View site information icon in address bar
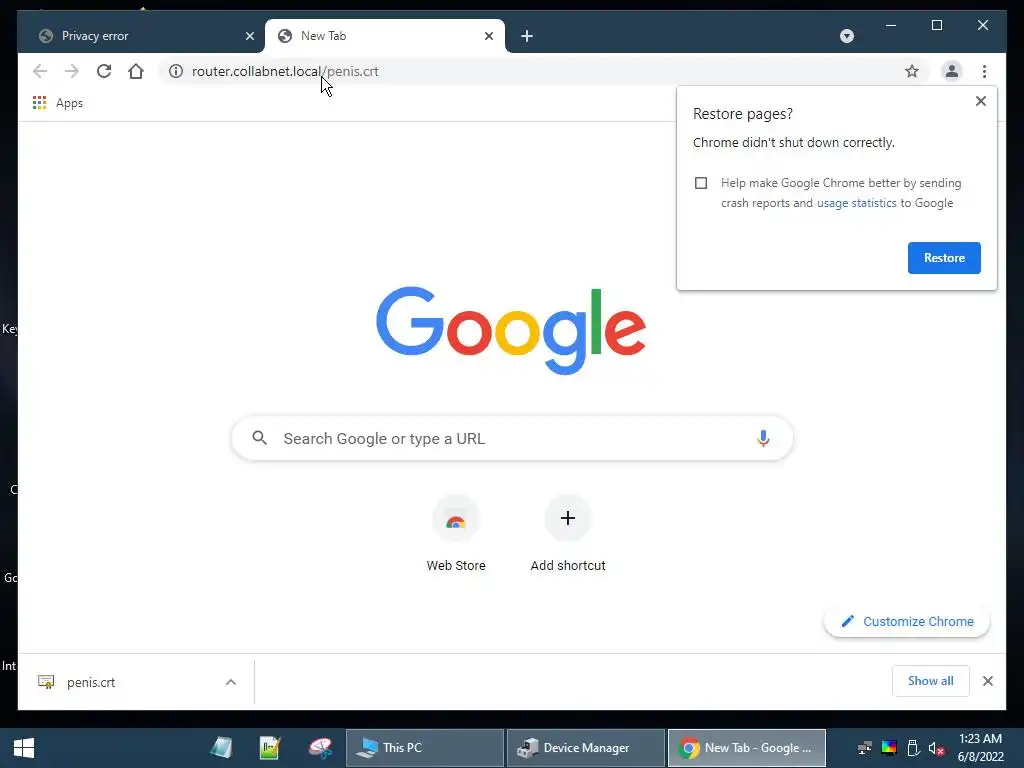Viewport: 1024px width, 768px height. (176, 71)
